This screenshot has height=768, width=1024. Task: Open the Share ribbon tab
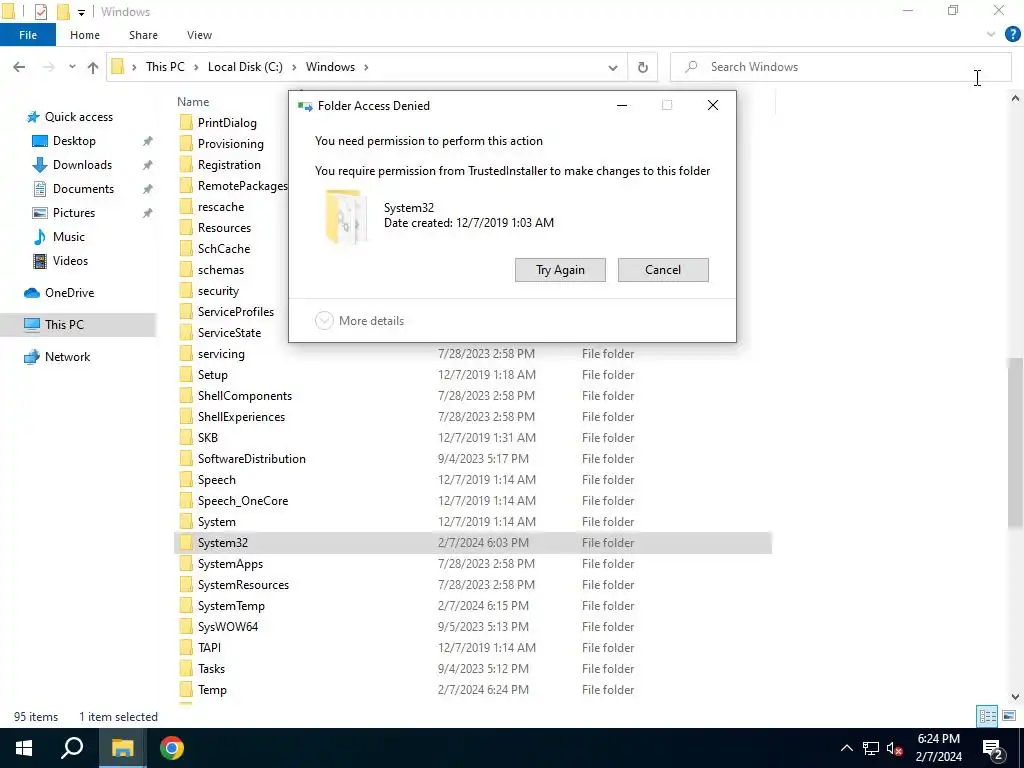point(143,35)
